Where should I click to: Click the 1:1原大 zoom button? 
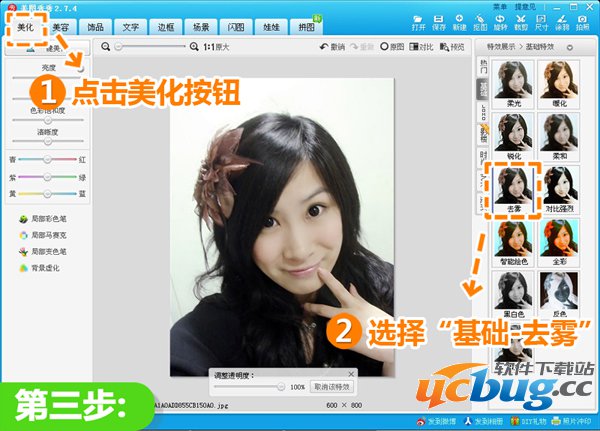(x=216, y=47)
